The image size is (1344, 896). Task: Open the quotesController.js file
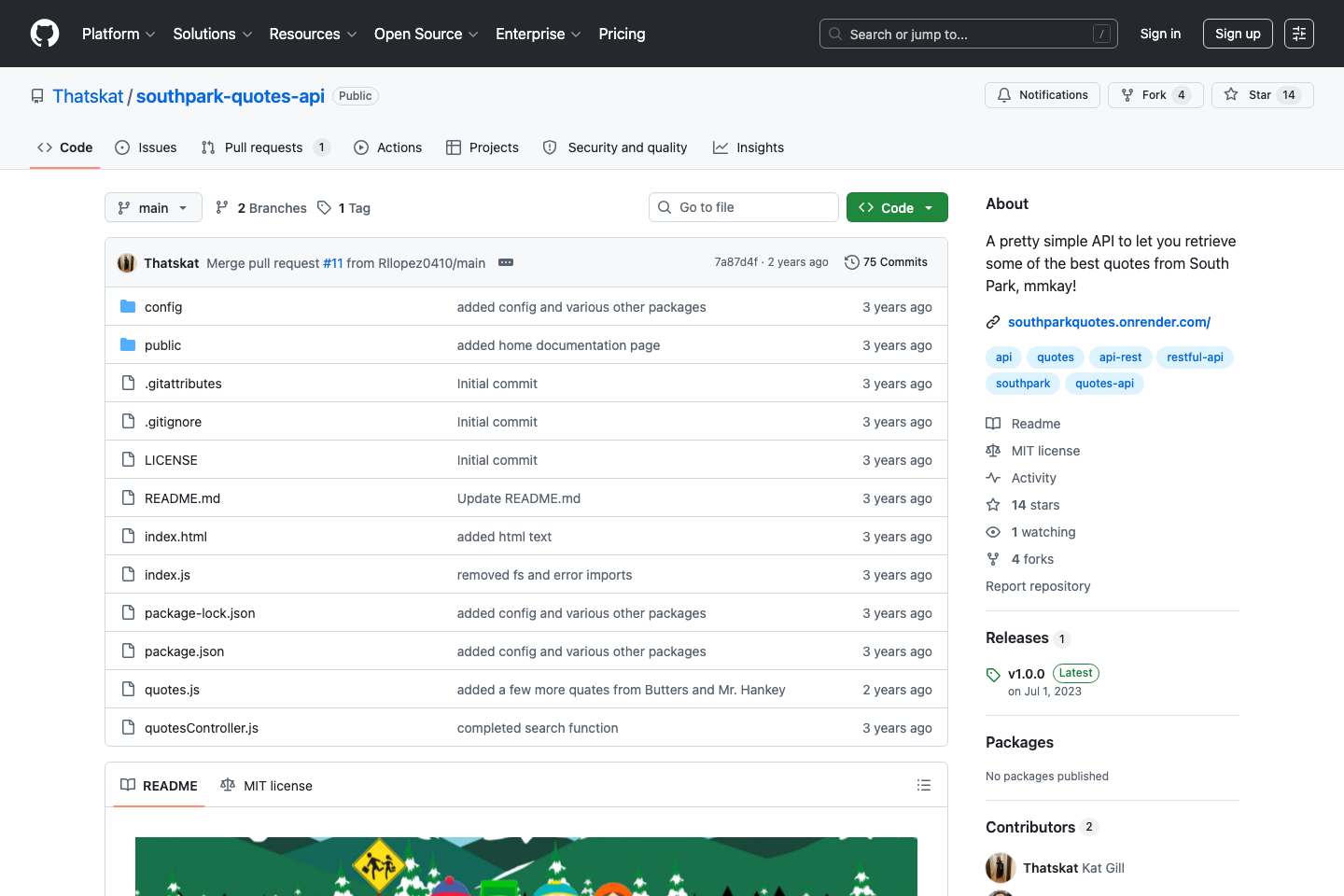[x=202, y=728]
